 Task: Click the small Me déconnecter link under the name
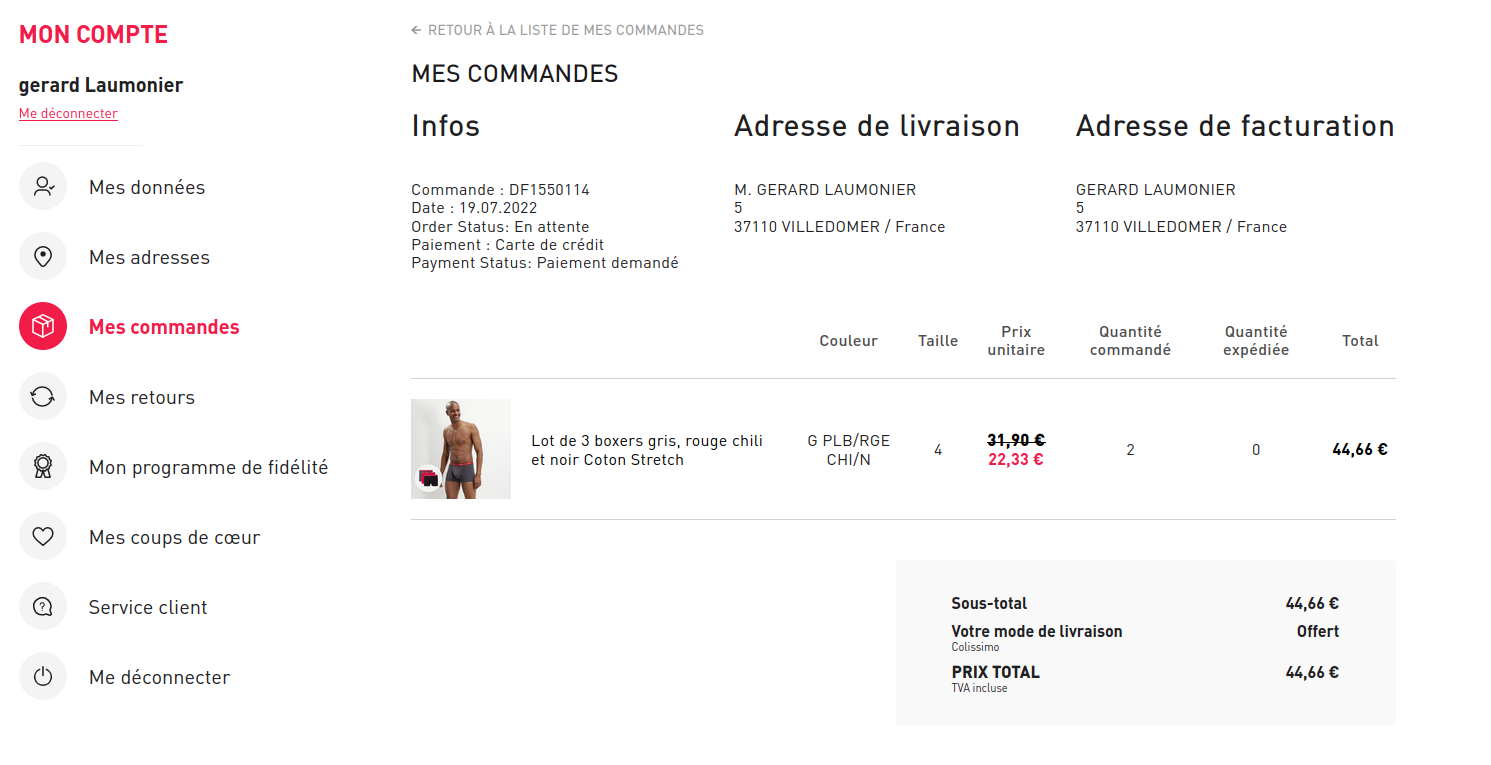tap(68, 114)
